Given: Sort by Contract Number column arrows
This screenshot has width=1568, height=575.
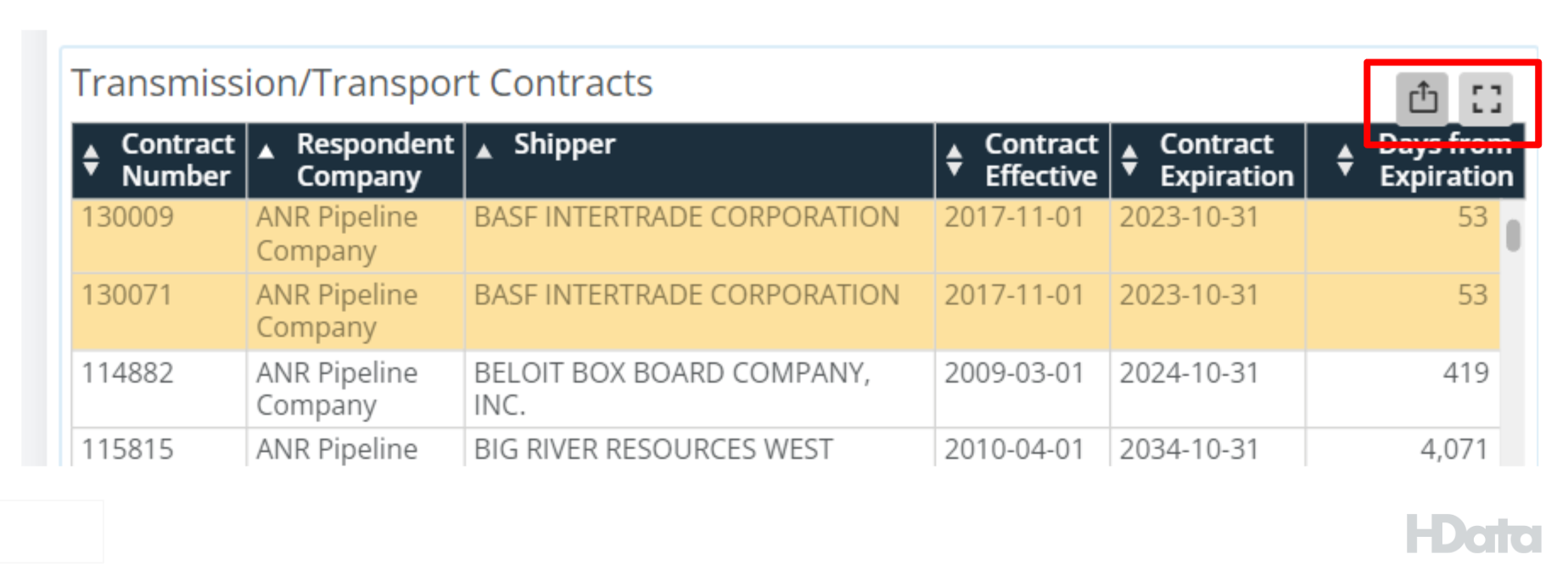Looking at the screenshot, I should [x=92, y=160].
